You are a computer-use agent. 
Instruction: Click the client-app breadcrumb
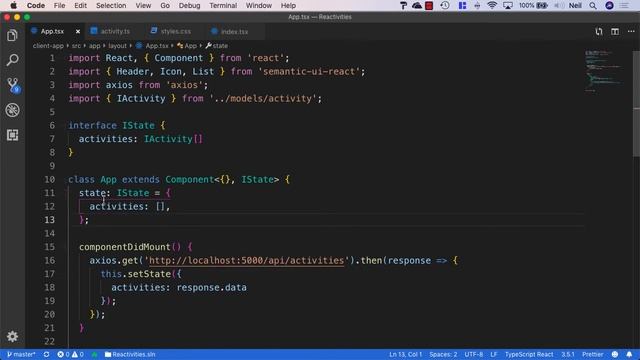tap(48, 46)
